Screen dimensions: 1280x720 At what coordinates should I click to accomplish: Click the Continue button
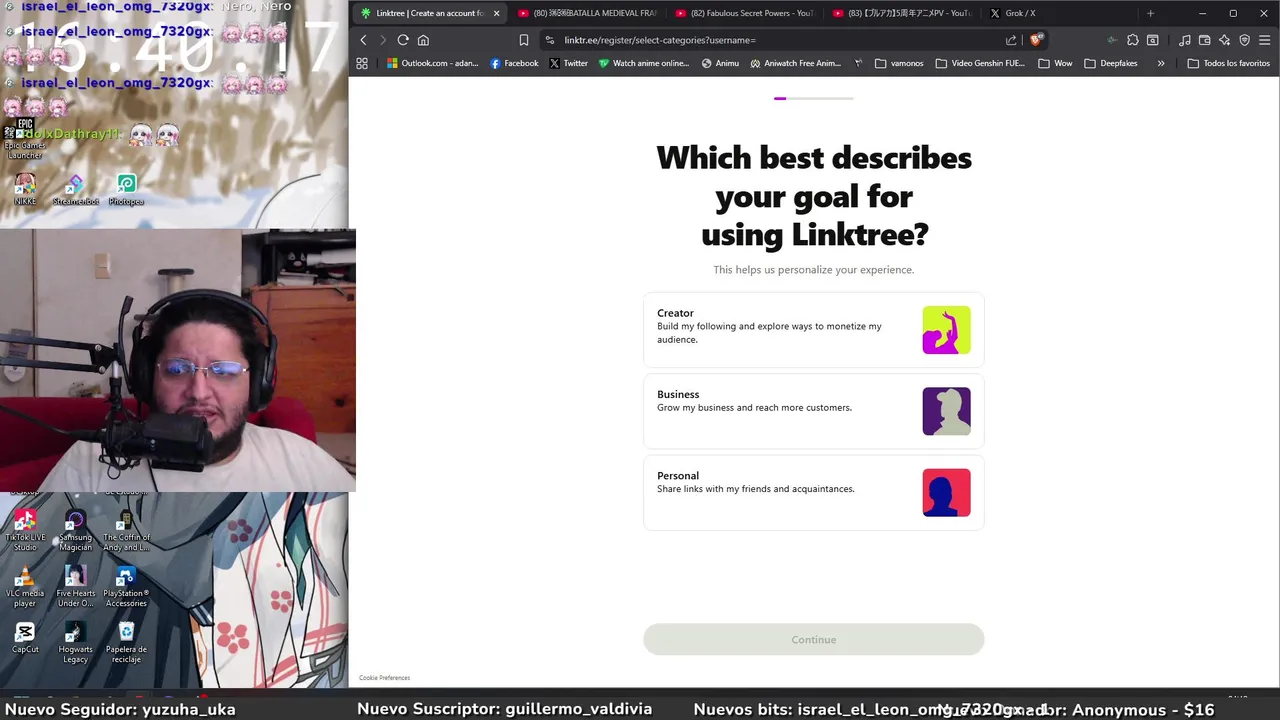[x=813, y=639]
